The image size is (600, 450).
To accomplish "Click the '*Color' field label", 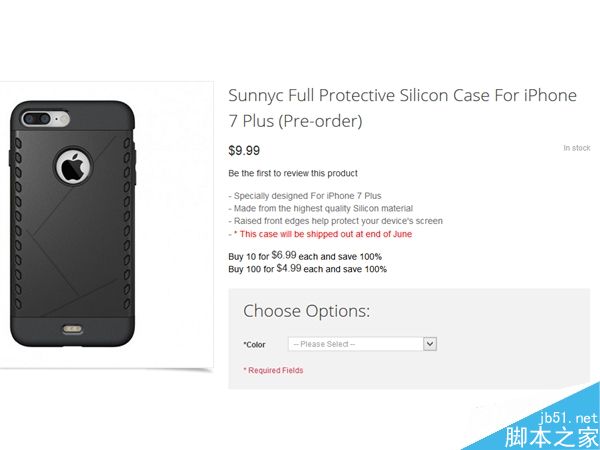I will pyautogui.click(x=255, y=345).
